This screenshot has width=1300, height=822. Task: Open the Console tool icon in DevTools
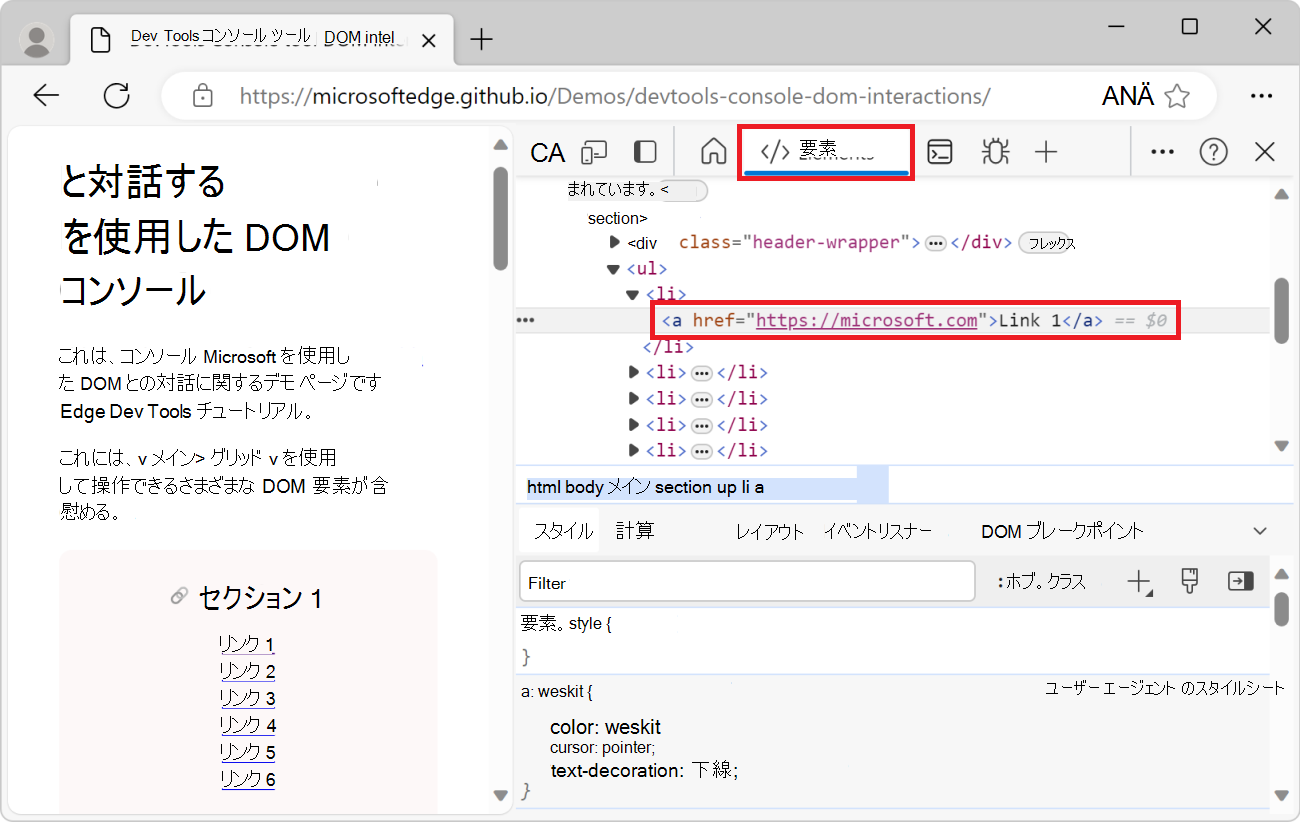click(939, 152)
